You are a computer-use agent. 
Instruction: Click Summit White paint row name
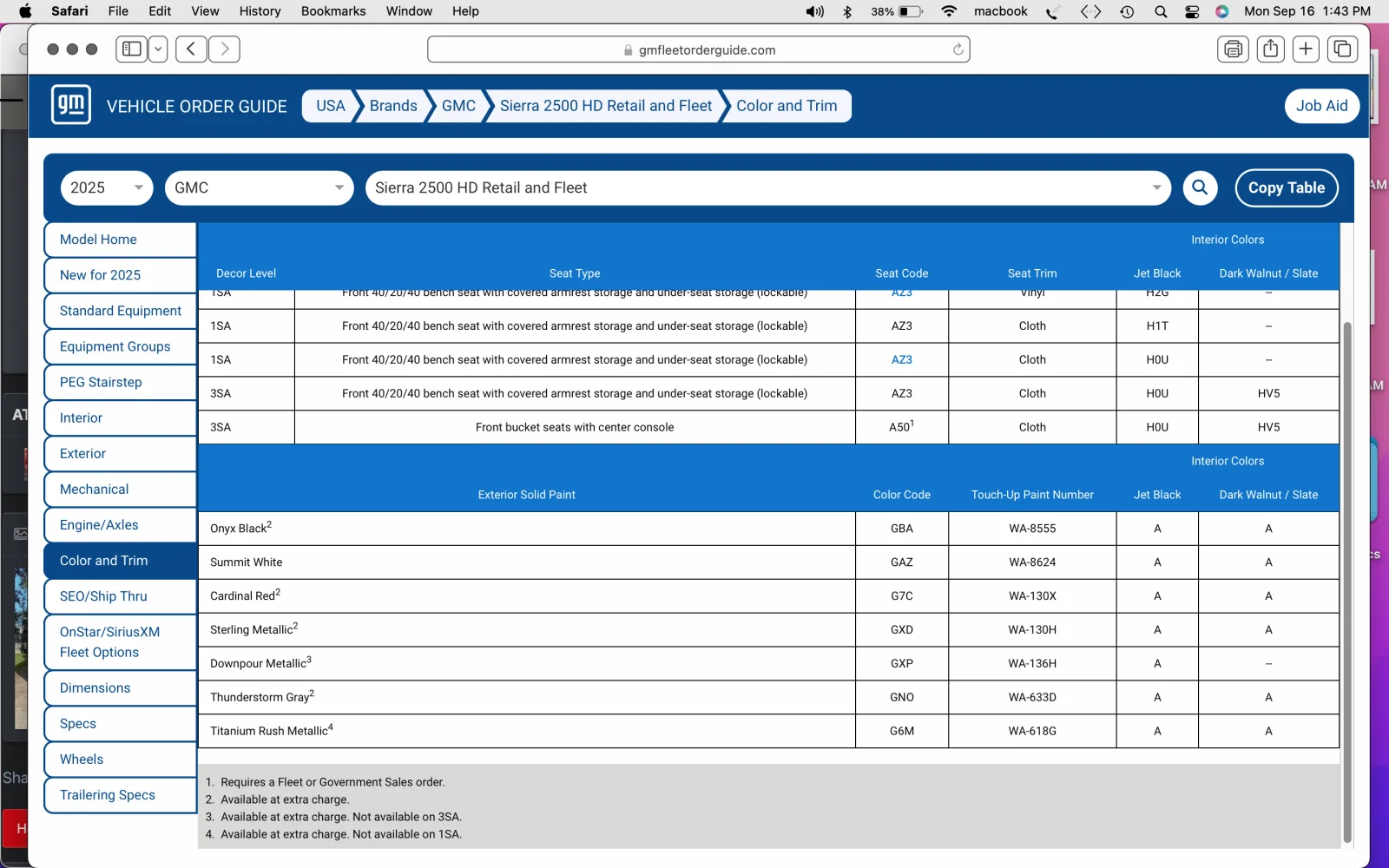coord(247,562)
